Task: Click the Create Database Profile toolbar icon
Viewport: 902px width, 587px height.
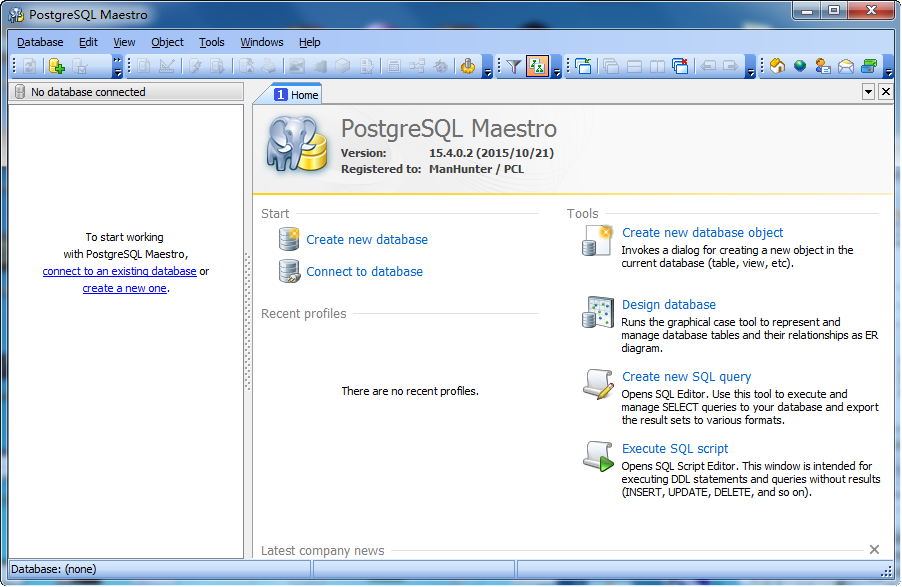Action: [x=56, y=66]
